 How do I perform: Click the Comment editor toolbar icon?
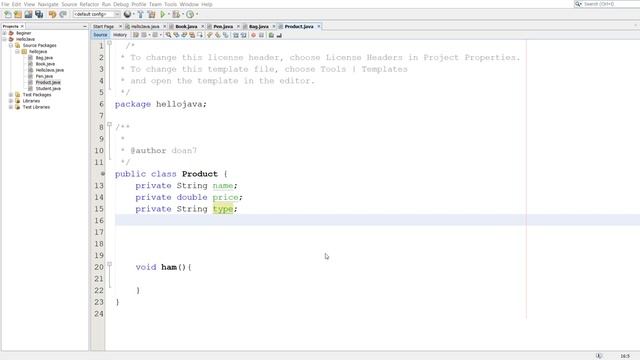coord(271,35)
